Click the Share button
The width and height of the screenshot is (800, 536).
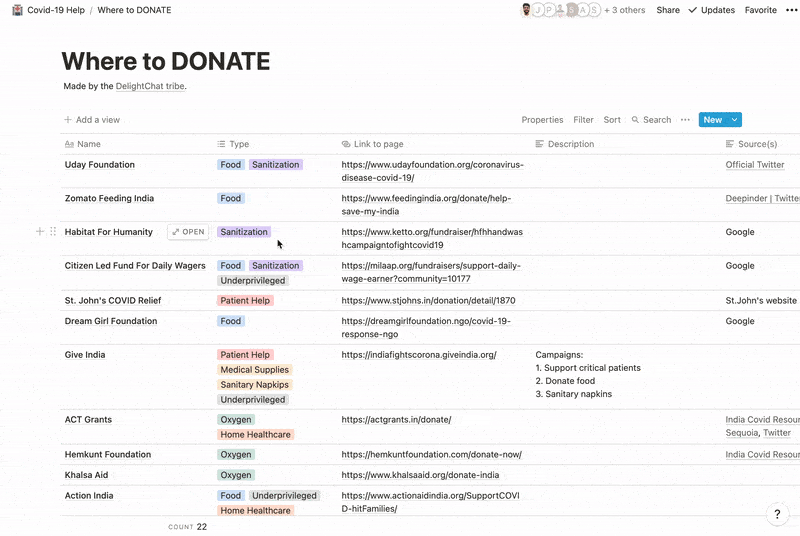point(668,10)
